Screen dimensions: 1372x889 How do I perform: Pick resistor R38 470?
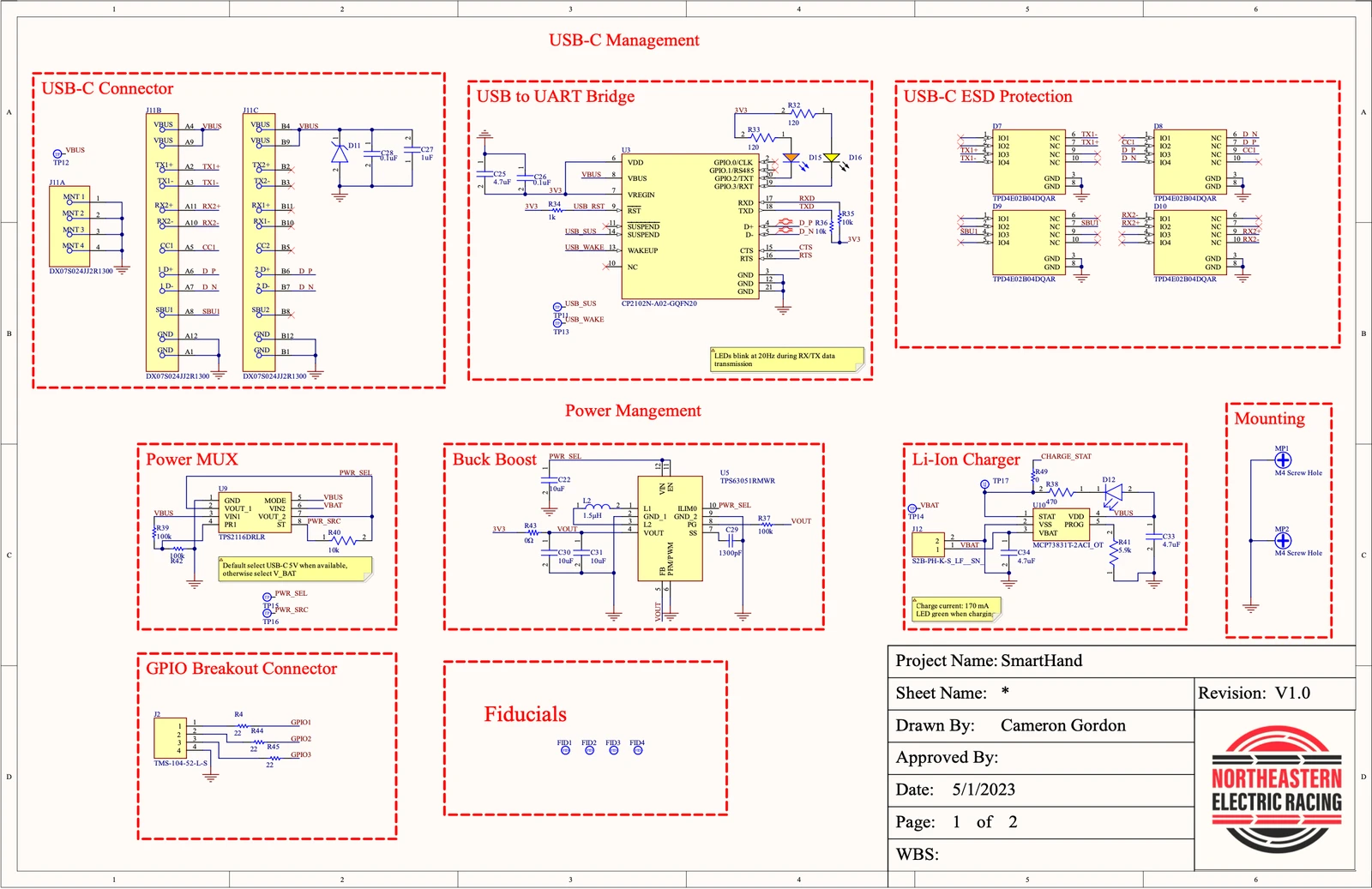pyautogui.click(x=1062, y=492)
